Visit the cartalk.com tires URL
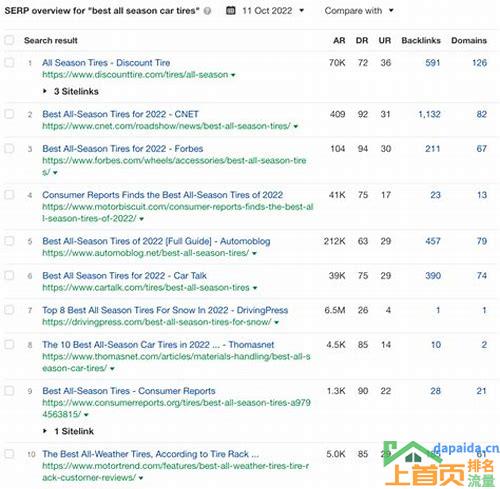 click(146, 288)
